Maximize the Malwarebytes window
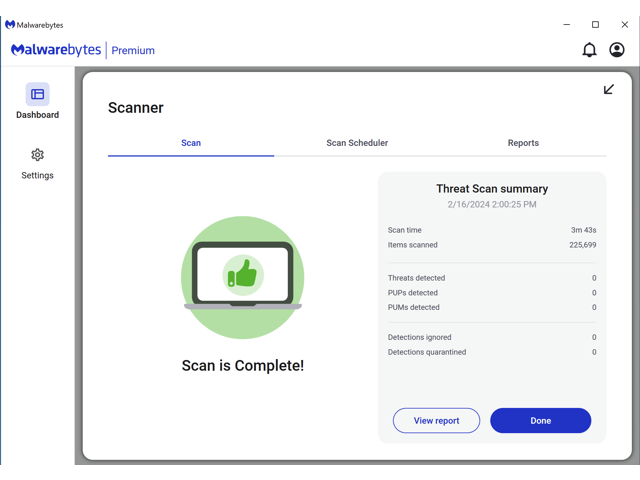 [596, 24]
